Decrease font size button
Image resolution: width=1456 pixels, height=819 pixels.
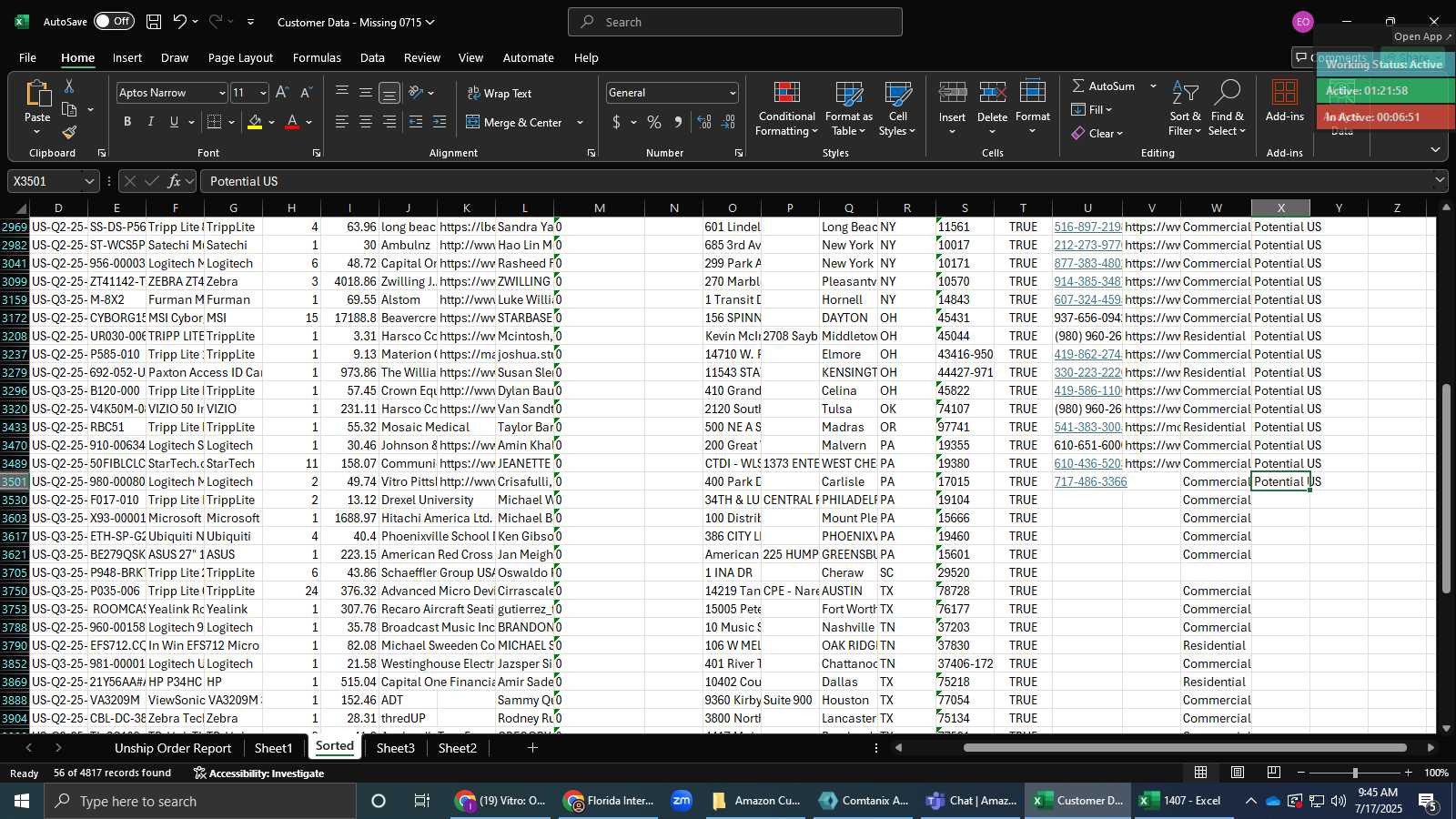[x=306, y=93]
